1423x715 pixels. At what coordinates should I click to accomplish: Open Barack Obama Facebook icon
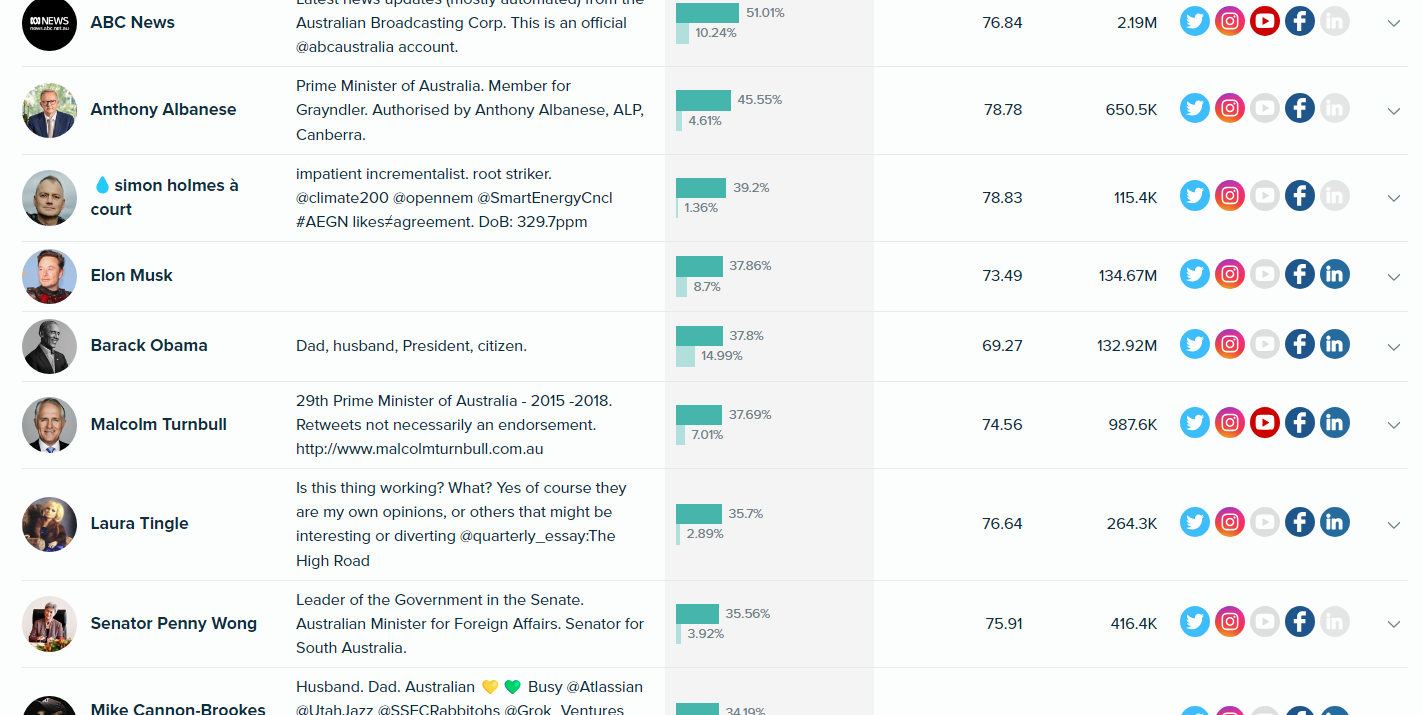1300,344
